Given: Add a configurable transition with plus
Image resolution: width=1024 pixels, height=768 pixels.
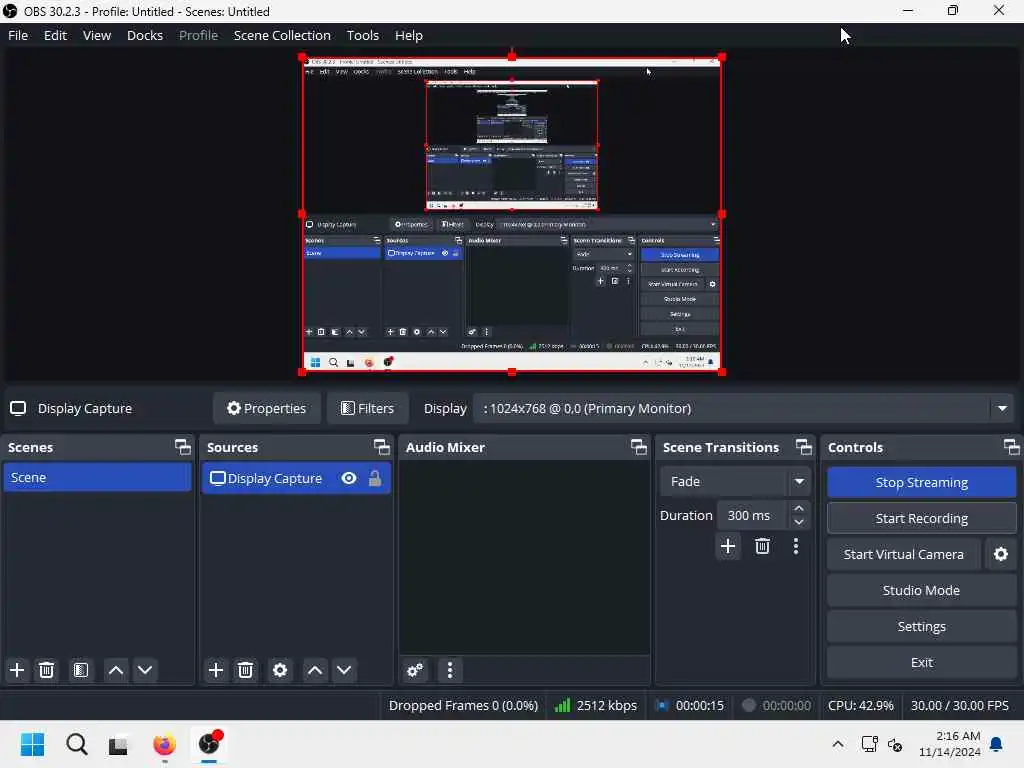Looking at the screenshot, I should [x=728, y=546].
